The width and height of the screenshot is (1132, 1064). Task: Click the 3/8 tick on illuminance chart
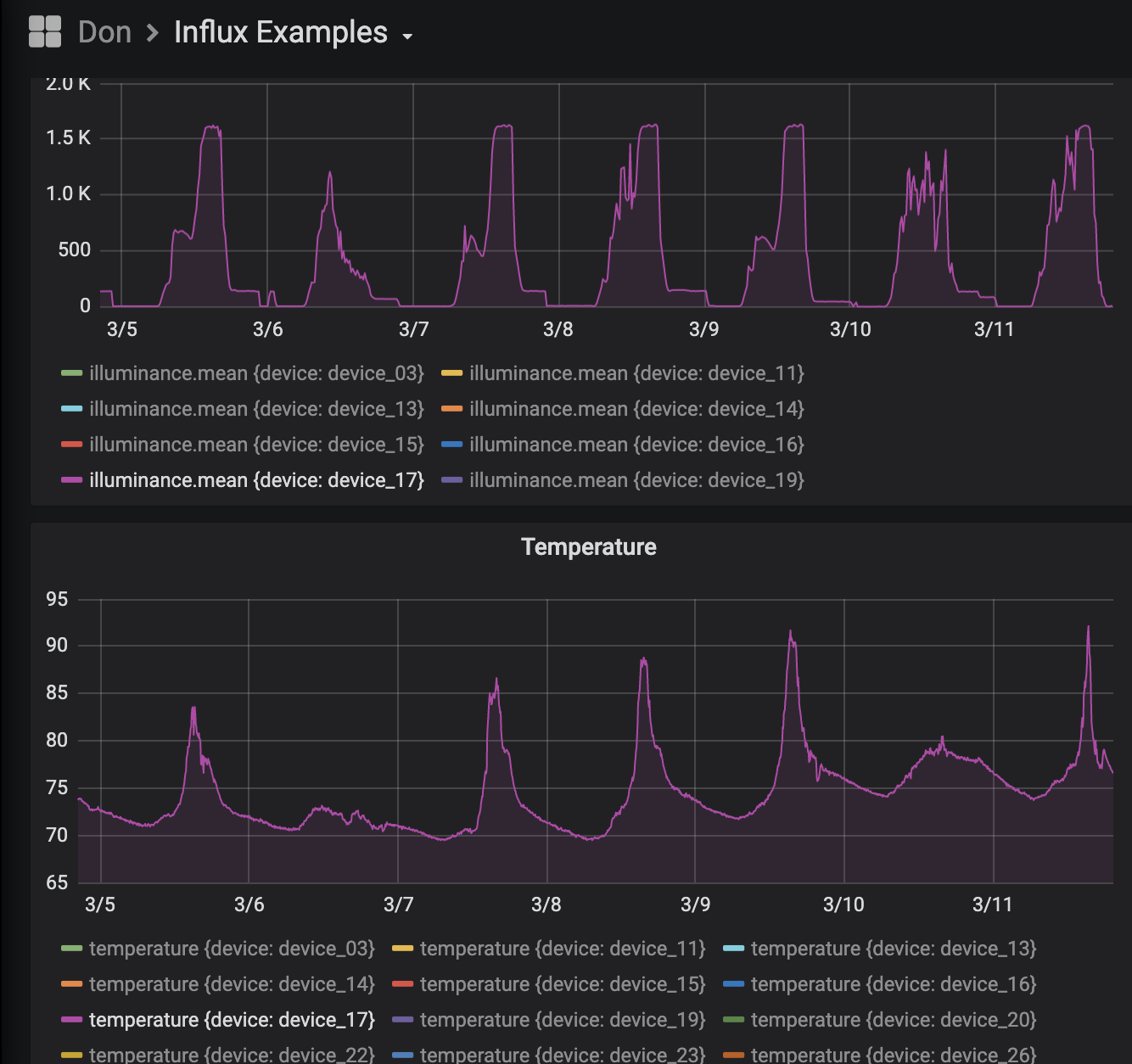558,329
